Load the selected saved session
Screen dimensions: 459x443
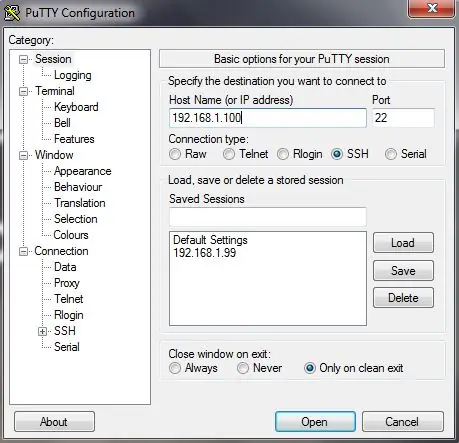click(x=403, y=243)
